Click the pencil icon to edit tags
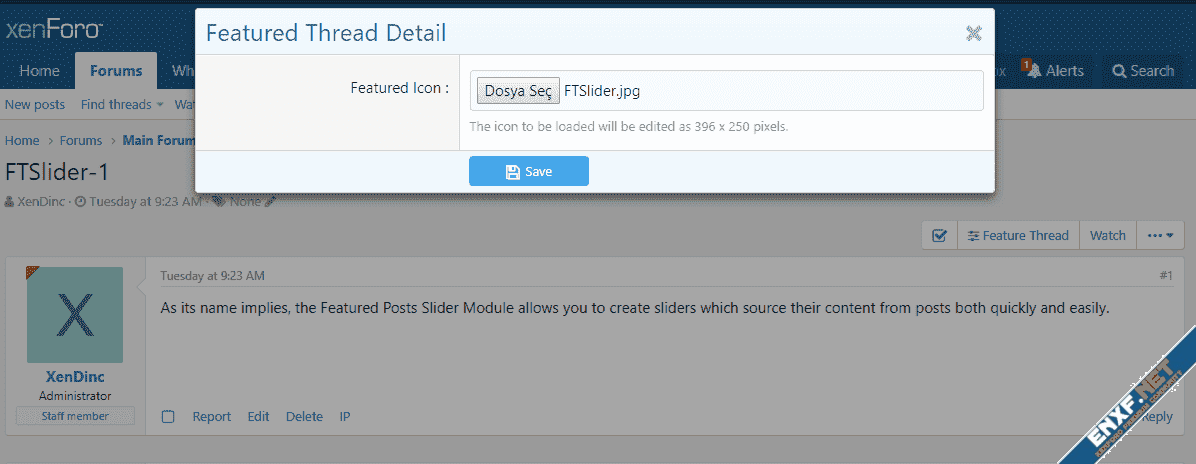The width and height of the screenshot is (1196, 464). [270, 201]
